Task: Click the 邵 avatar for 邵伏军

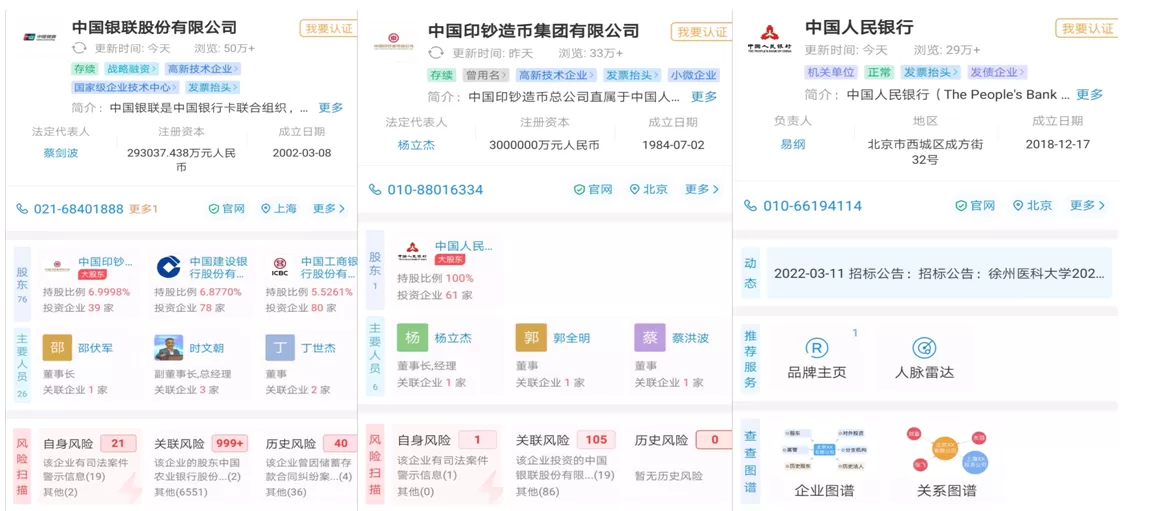Action: pos(57,348)
